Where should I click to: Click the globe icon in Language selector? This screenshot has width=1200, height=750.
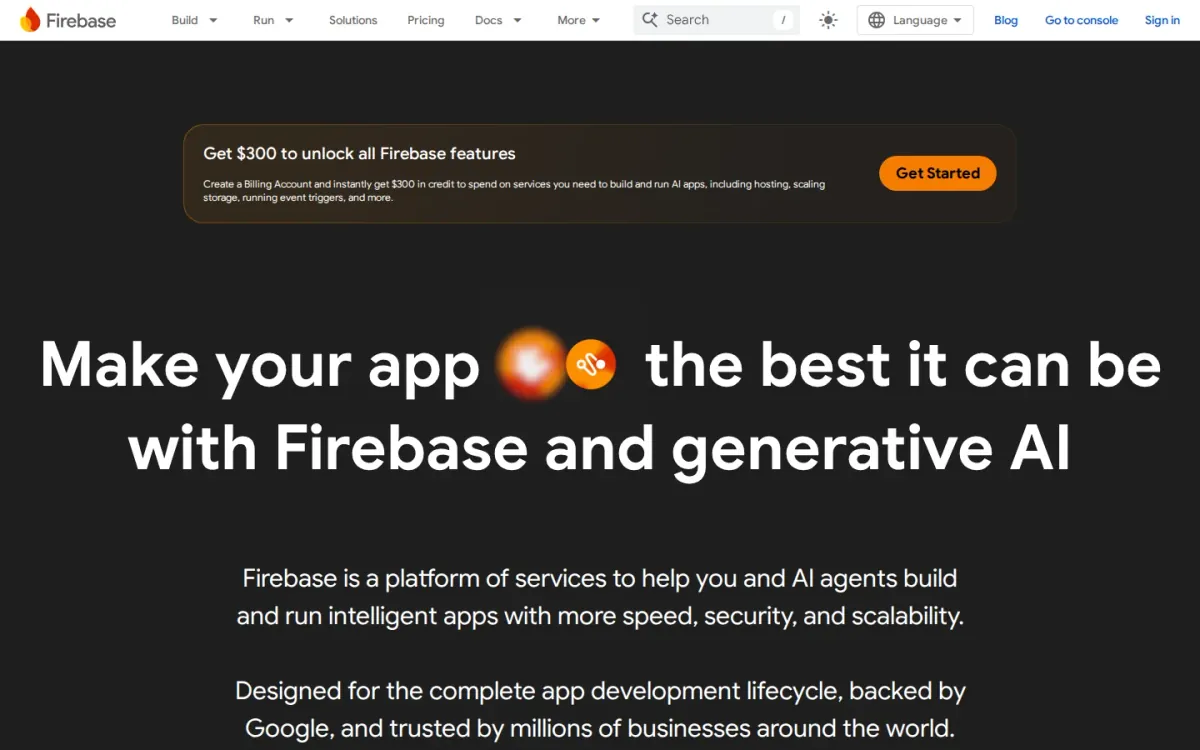tap(876, 20)
